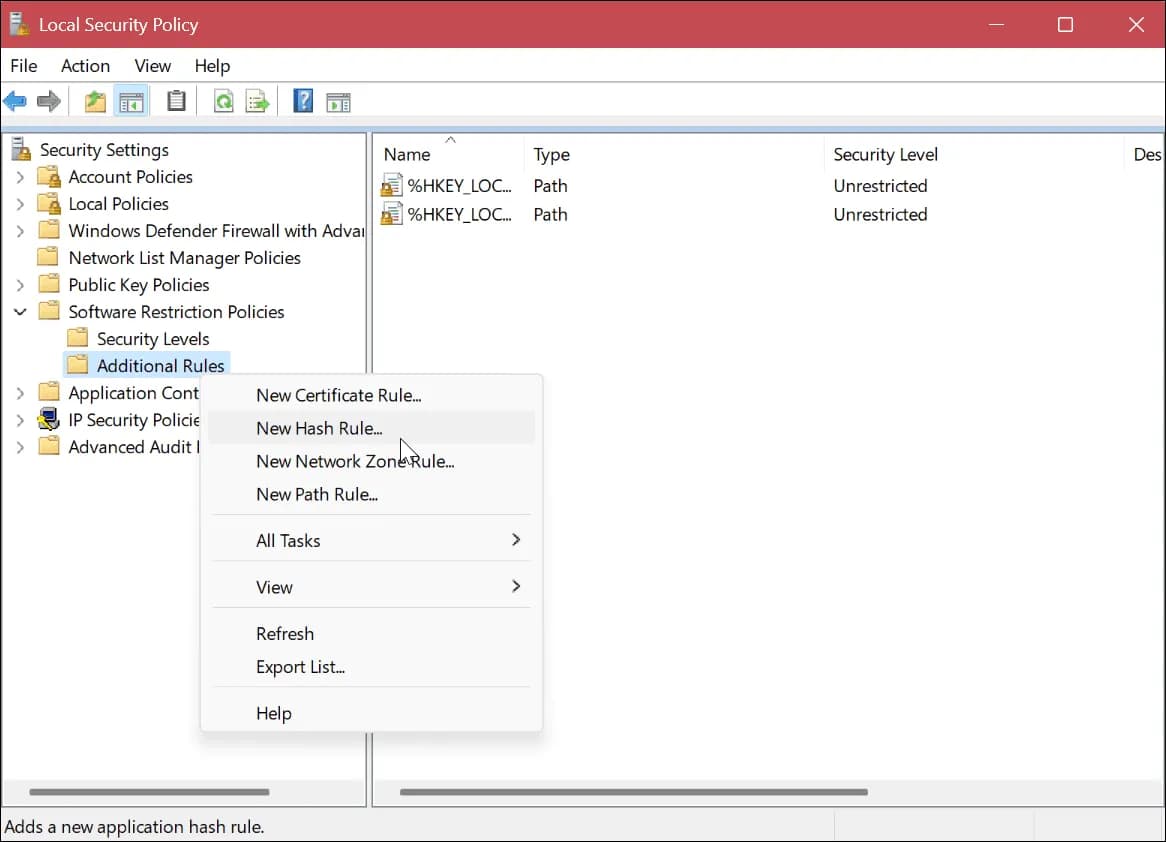Sort by the Security Level column header
1166x842 pixels.
tap(885, 155)
